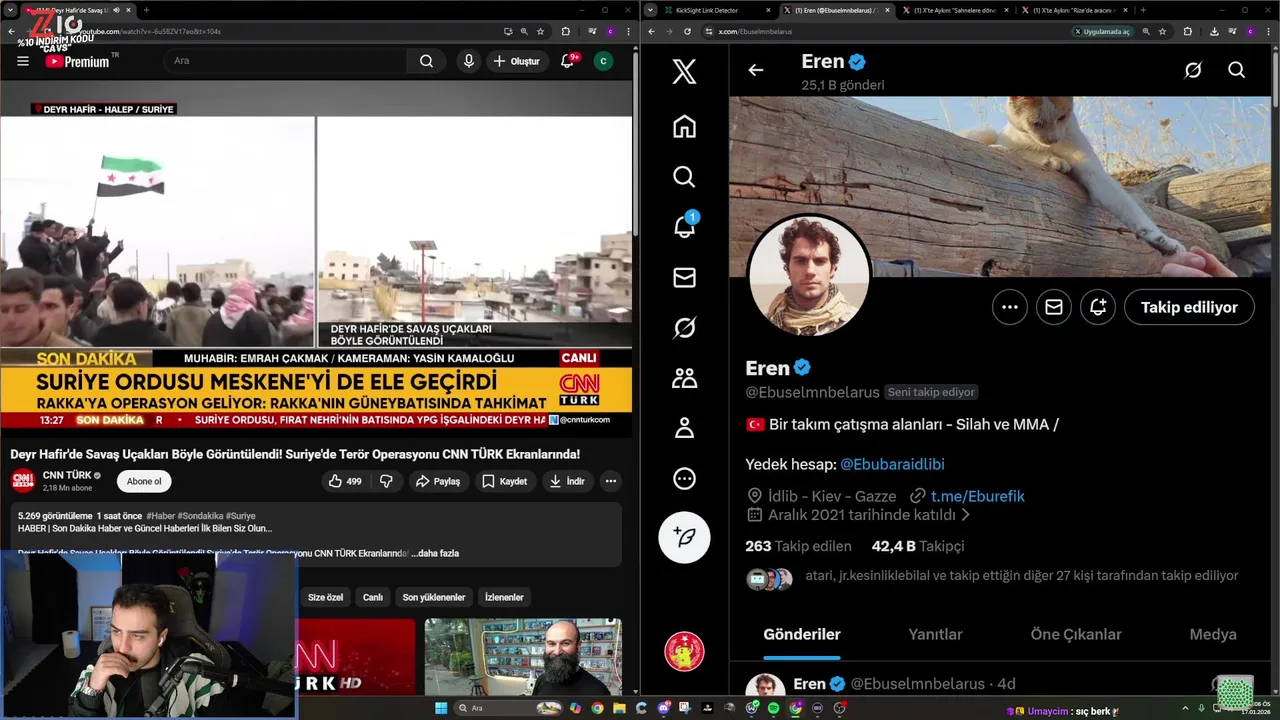Turn on post notifications for Eren
The height and width of the screenshot is (720, 1280).
click(x=1098, y=307)
